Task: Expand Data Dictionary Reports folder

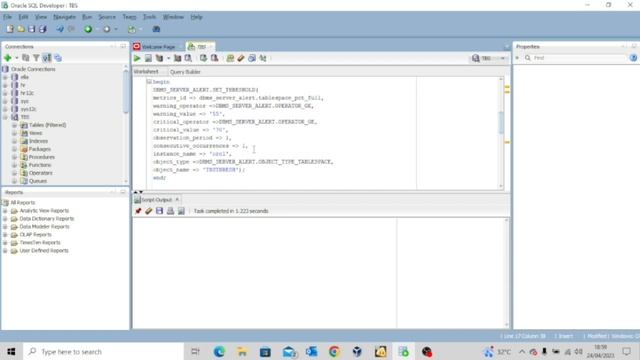Action: pos(5,219)
